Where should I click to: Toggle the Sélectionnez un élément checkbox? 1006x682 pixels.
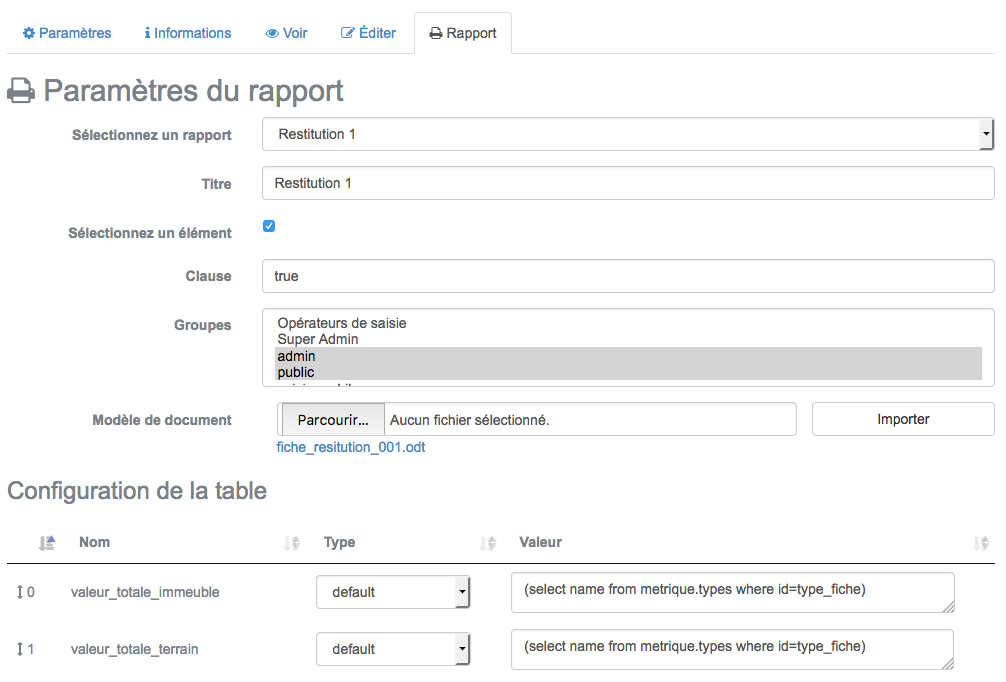point(269,226)
